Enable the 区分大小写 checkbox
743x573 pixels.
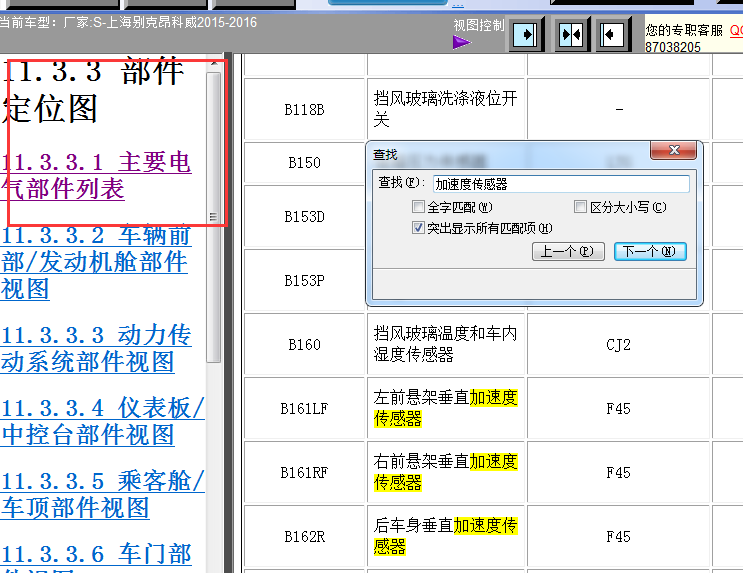pos(581,207)
